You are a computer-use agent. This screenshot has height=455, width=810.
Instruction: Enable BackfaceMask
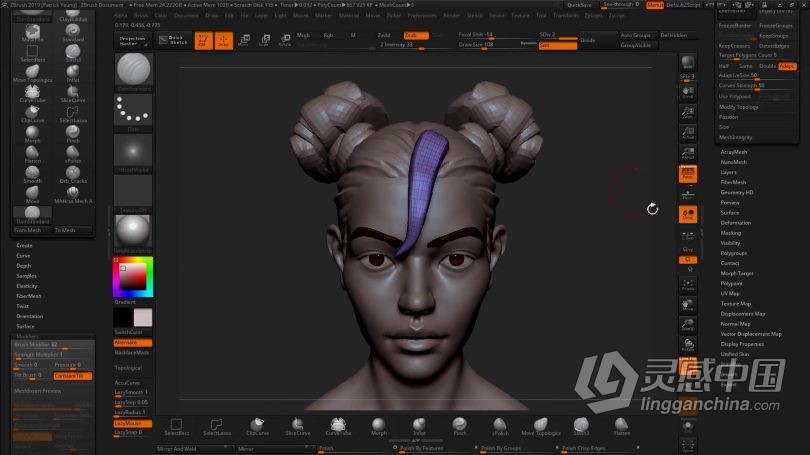[133, 353]
